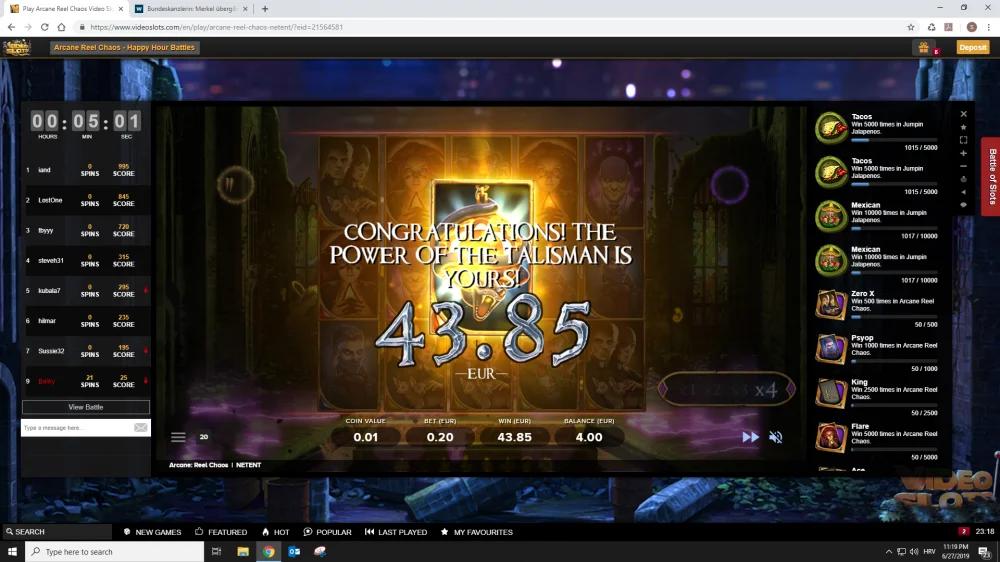
Task: Collapse panel with left arrow icon
Action: [x=964, y=192]
